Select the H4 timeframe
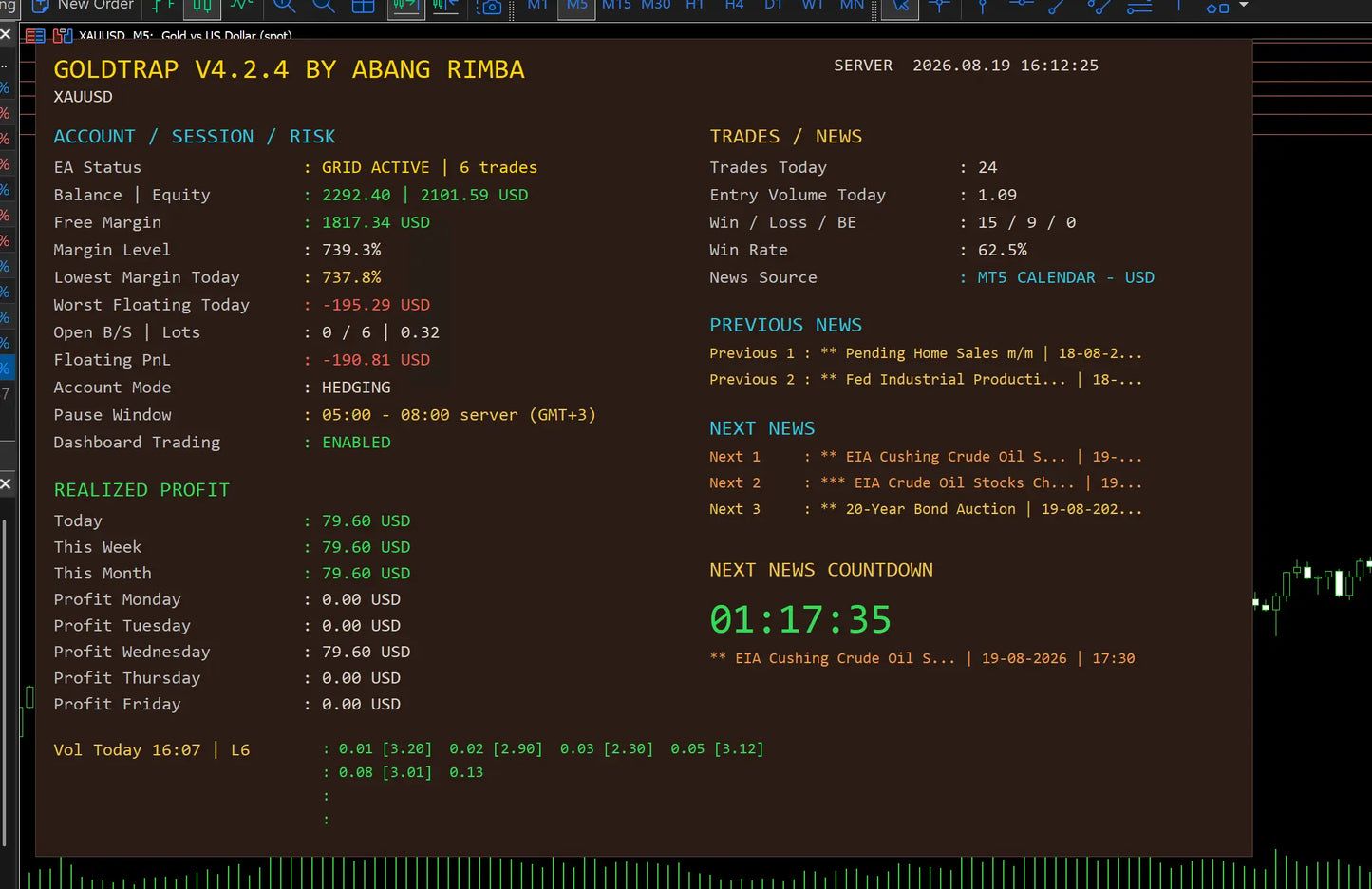This screenshot has width=1372, height=889. click(734, 6)
